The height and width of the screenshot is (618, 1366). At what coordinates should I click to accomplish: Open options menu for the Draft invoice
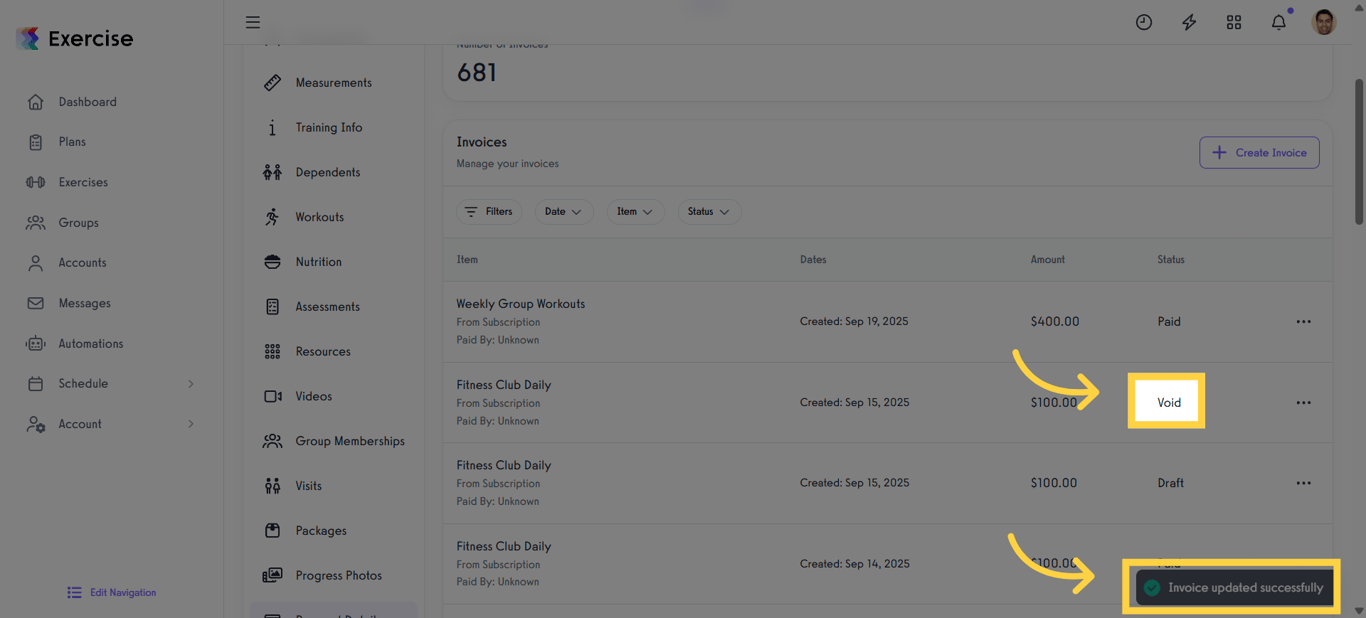(1303, 483)
